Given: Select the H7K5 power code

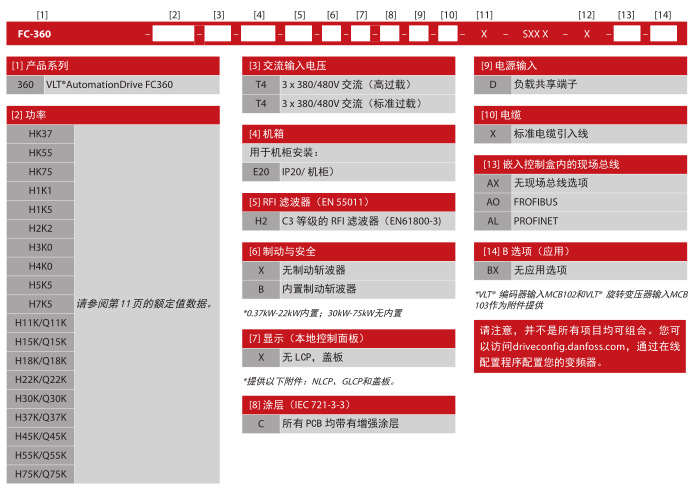Looking at the screenshot, I should tap(40, 304).
